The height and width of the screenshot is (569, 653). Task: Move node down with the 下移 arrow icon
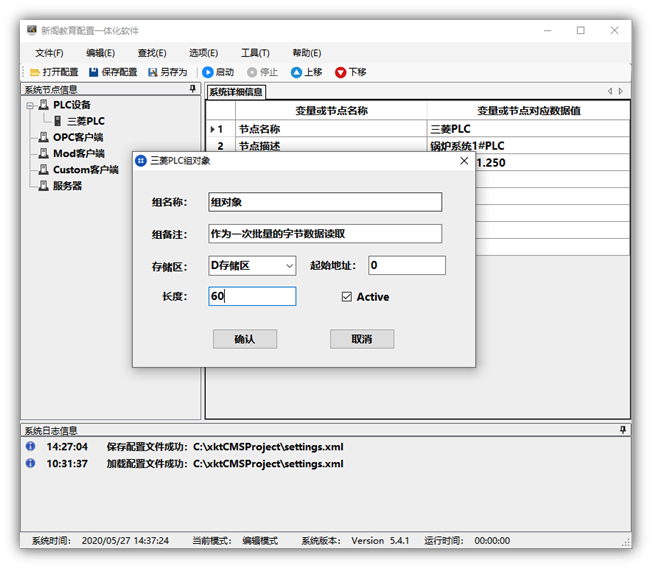point(340,72)
